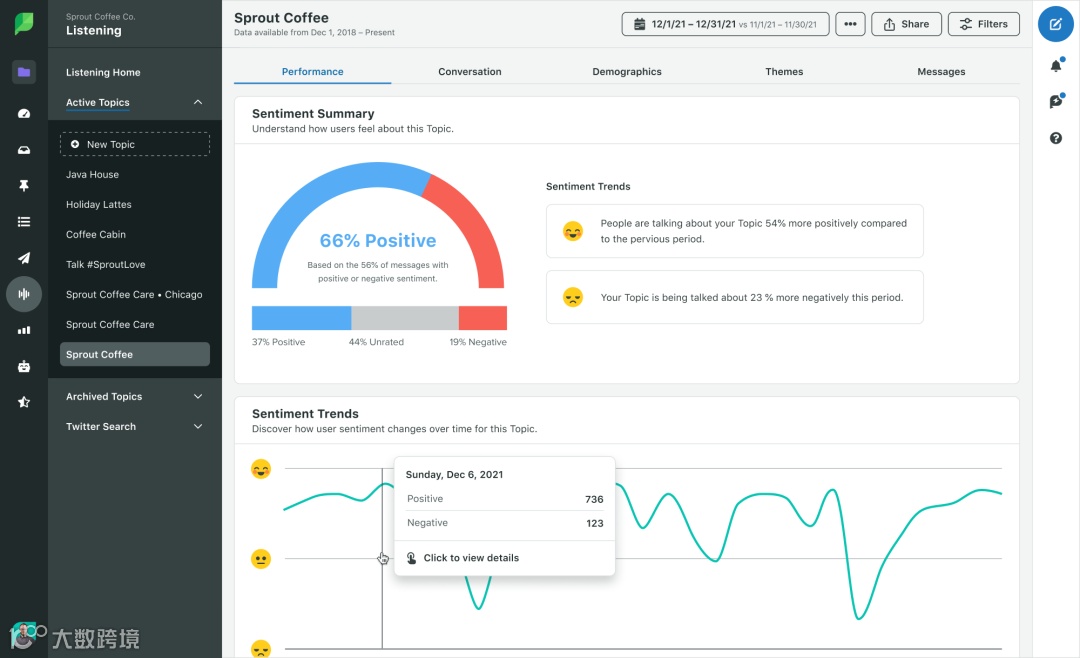
Task: Select the Java House topic
Action: click(x=92, y=174)
